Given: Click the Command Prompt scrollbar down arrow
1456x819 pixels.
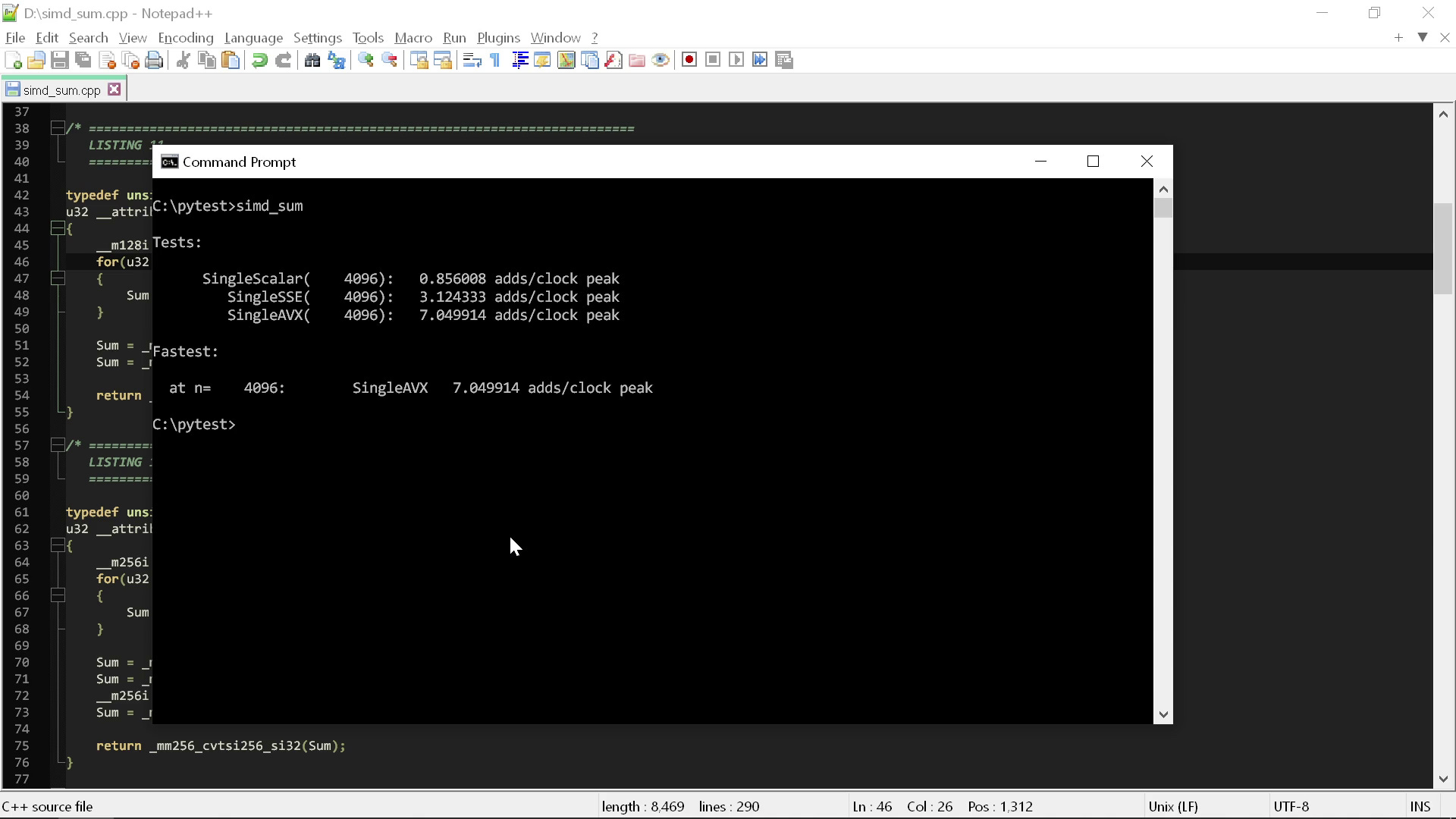Looking at the screenshot, I should [x=1163, y=714].
